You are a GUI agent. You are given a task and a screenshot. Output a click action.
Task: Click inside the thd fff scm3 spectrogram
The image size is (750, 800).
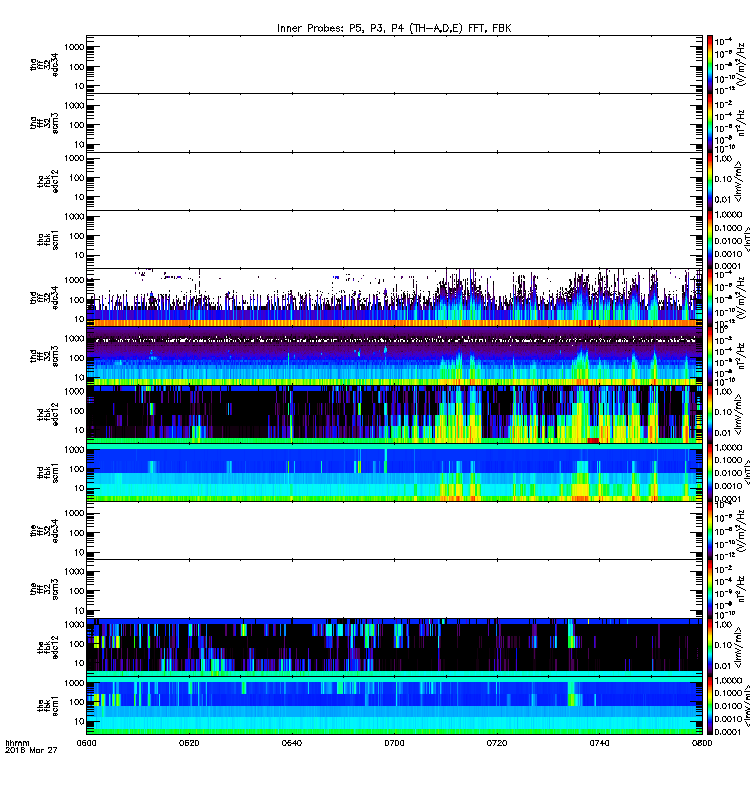point(394,356)
